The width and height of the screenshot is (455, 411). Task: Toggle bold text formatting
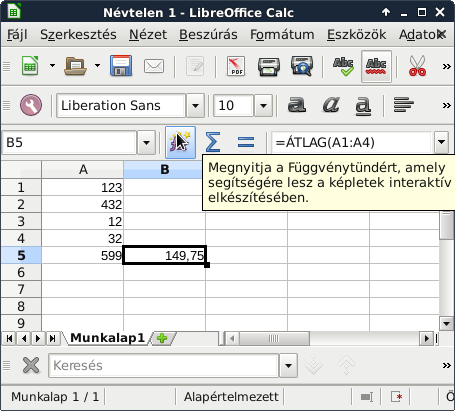click(296, 105)
